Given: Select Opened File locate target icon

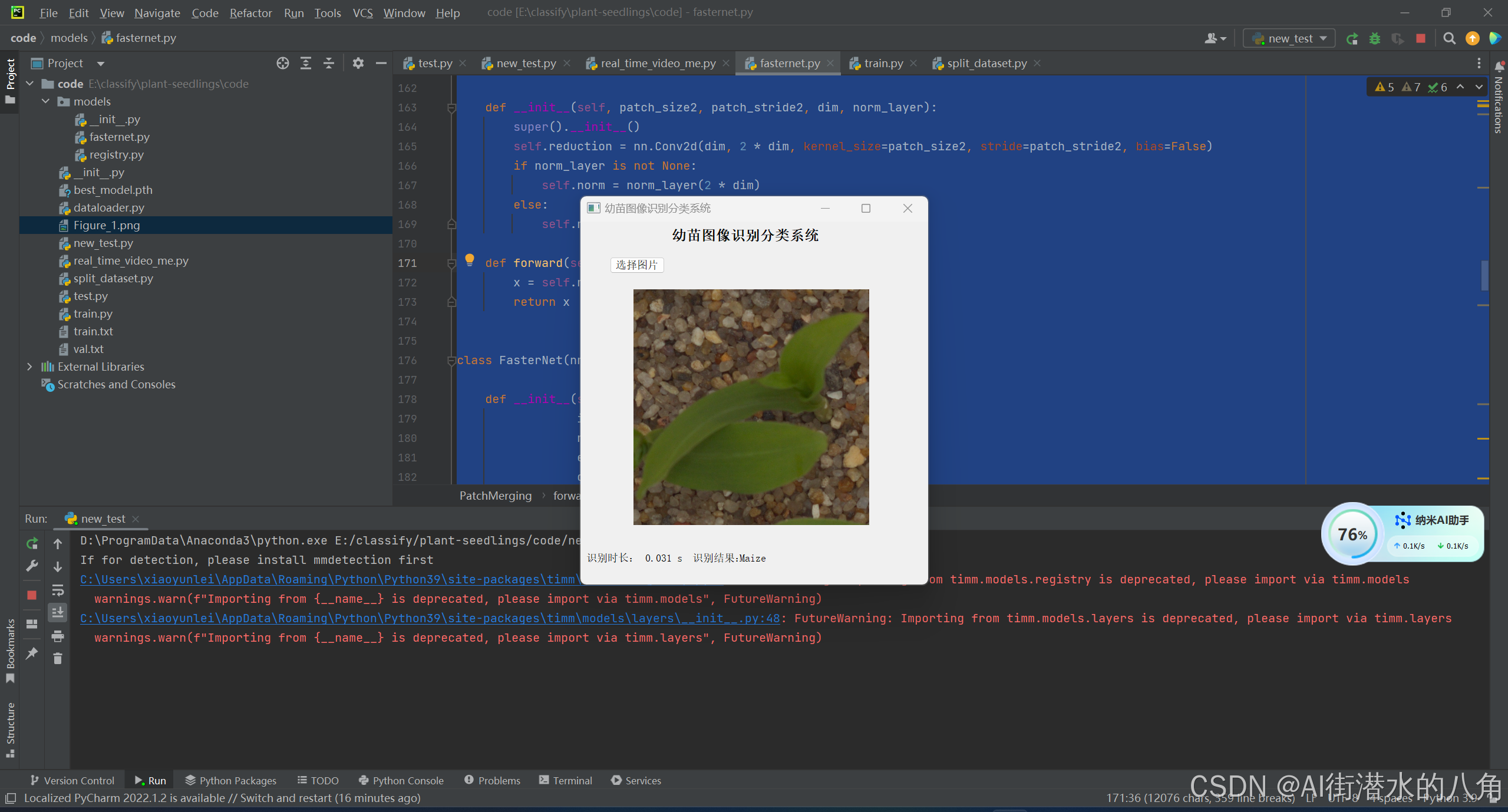Looking at the screenshot, I should [283, 63].
